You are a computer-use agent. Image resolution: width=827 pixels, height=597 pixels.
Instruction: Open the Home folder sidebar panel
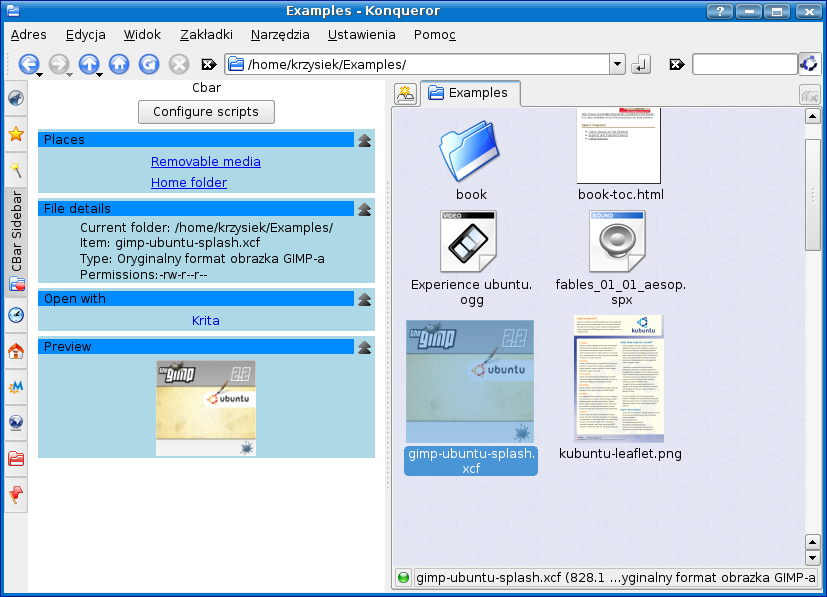click(x=16, y=351)
